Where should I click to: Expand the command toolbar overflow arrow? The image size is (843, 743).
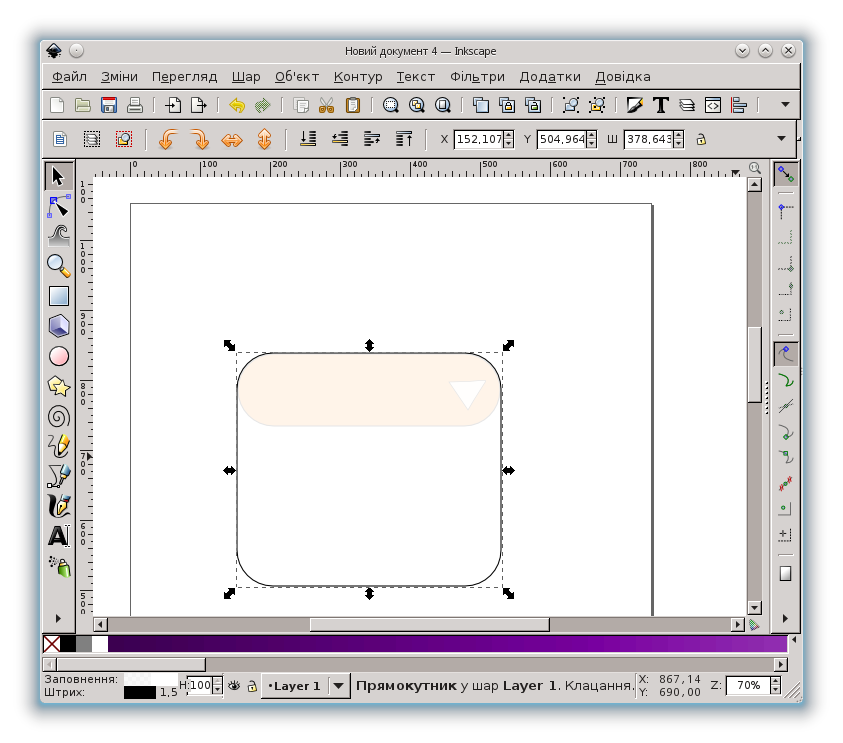(x=785, y=105)
